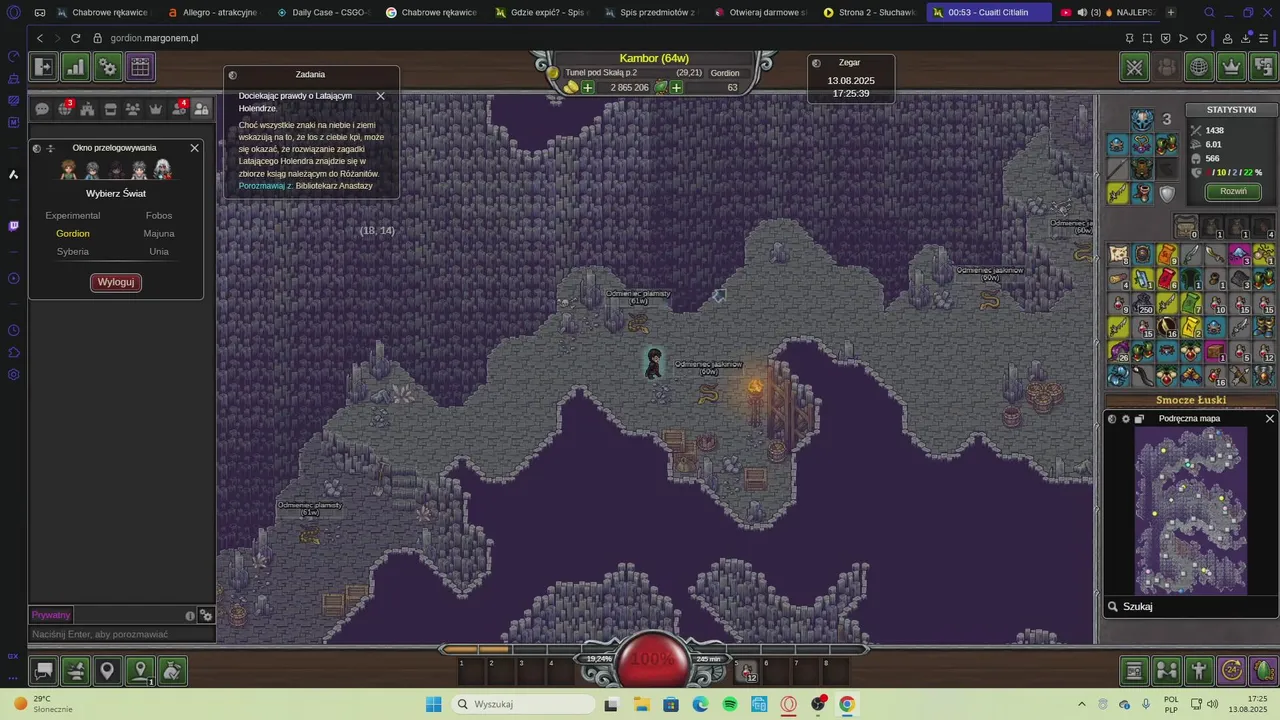Click the money bag icon bottom-left
Screen dimensions: 1280x720
(x=172, y=671)
